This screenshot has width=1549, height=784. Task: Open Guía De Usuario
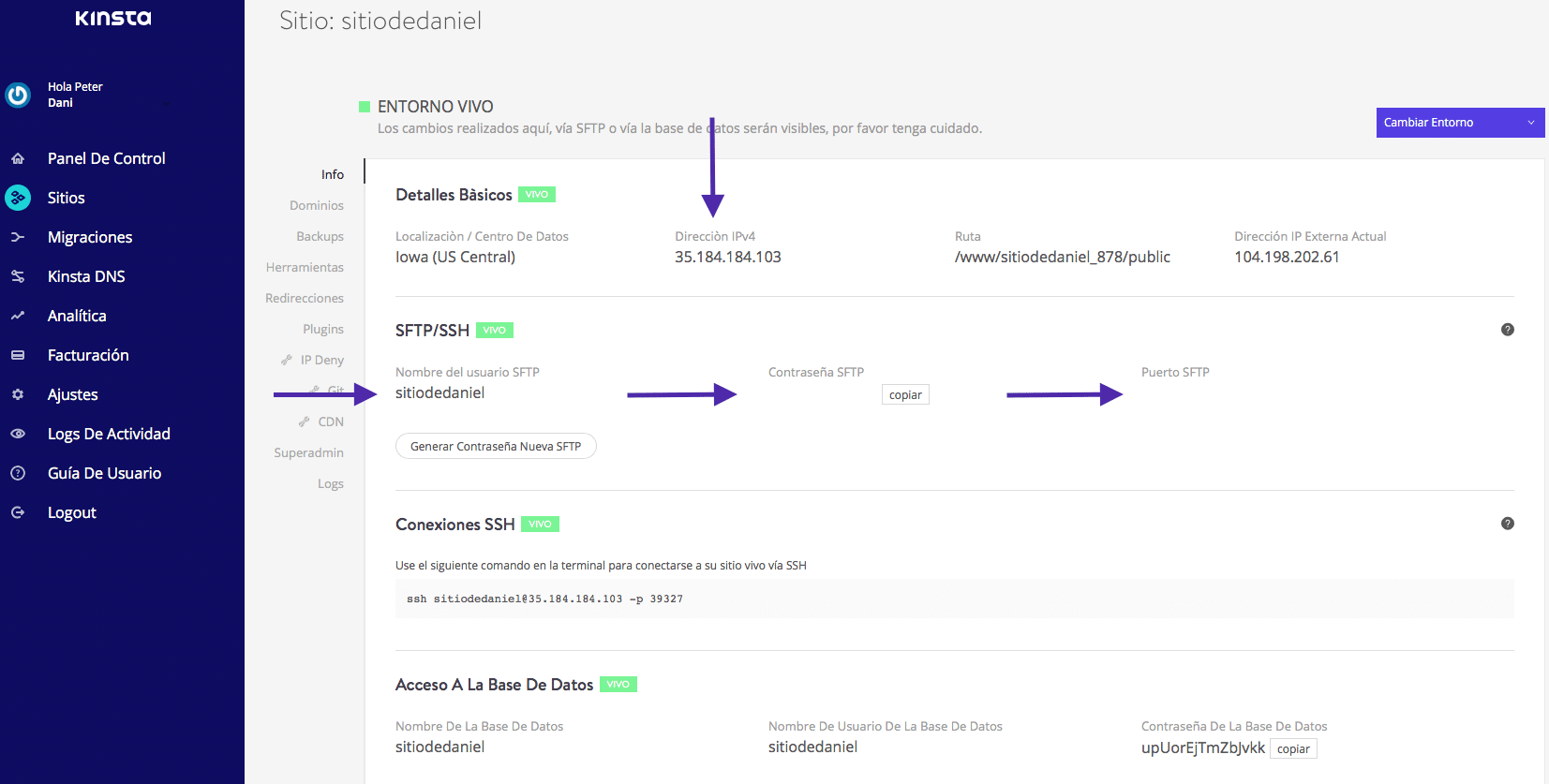tap(104, 473)
